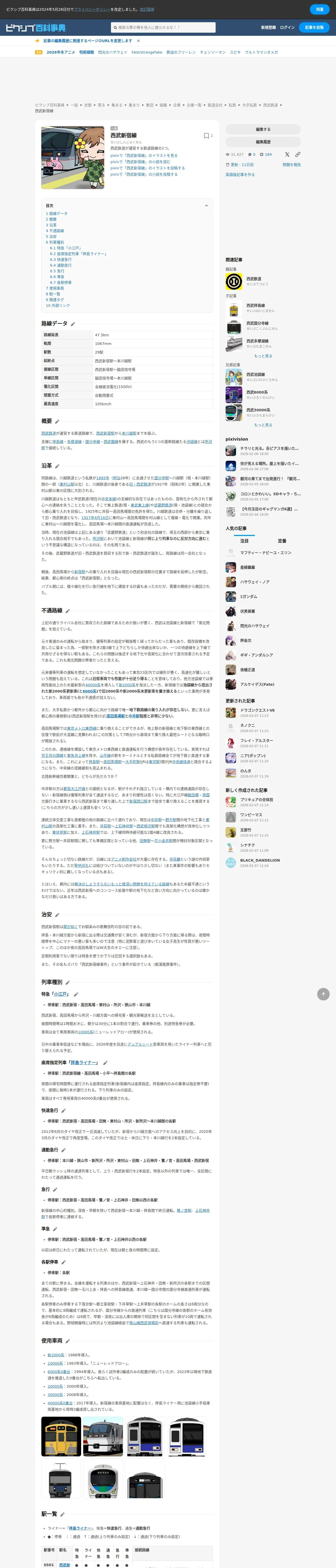Edit the 快速急行 subsection pencil
Image resolution: width=336 pixels, height=1568 pixels.
click(63, 1111)
